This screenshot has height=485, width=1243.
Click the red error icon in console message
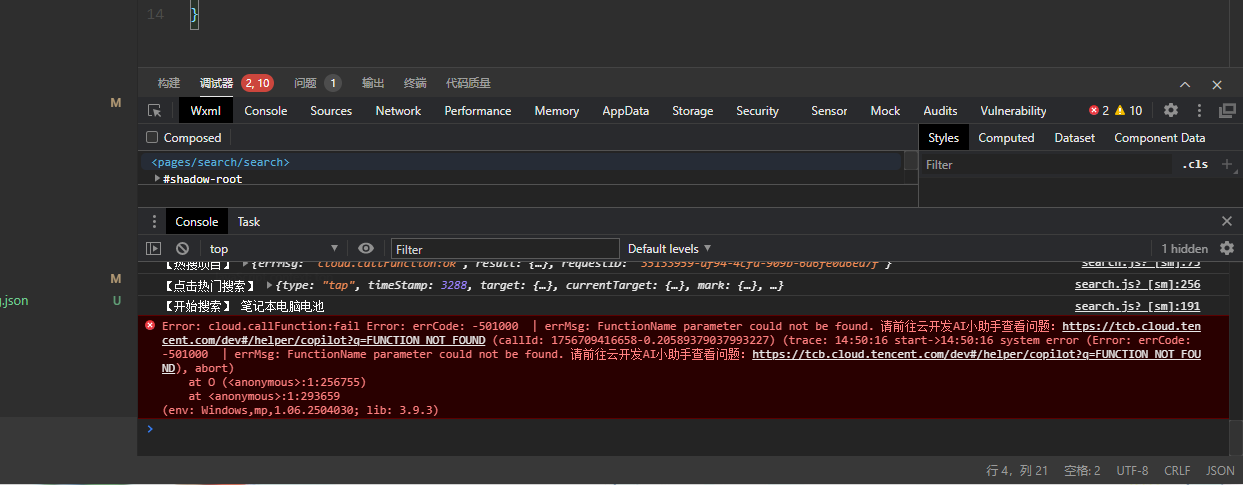pos(150,326)
